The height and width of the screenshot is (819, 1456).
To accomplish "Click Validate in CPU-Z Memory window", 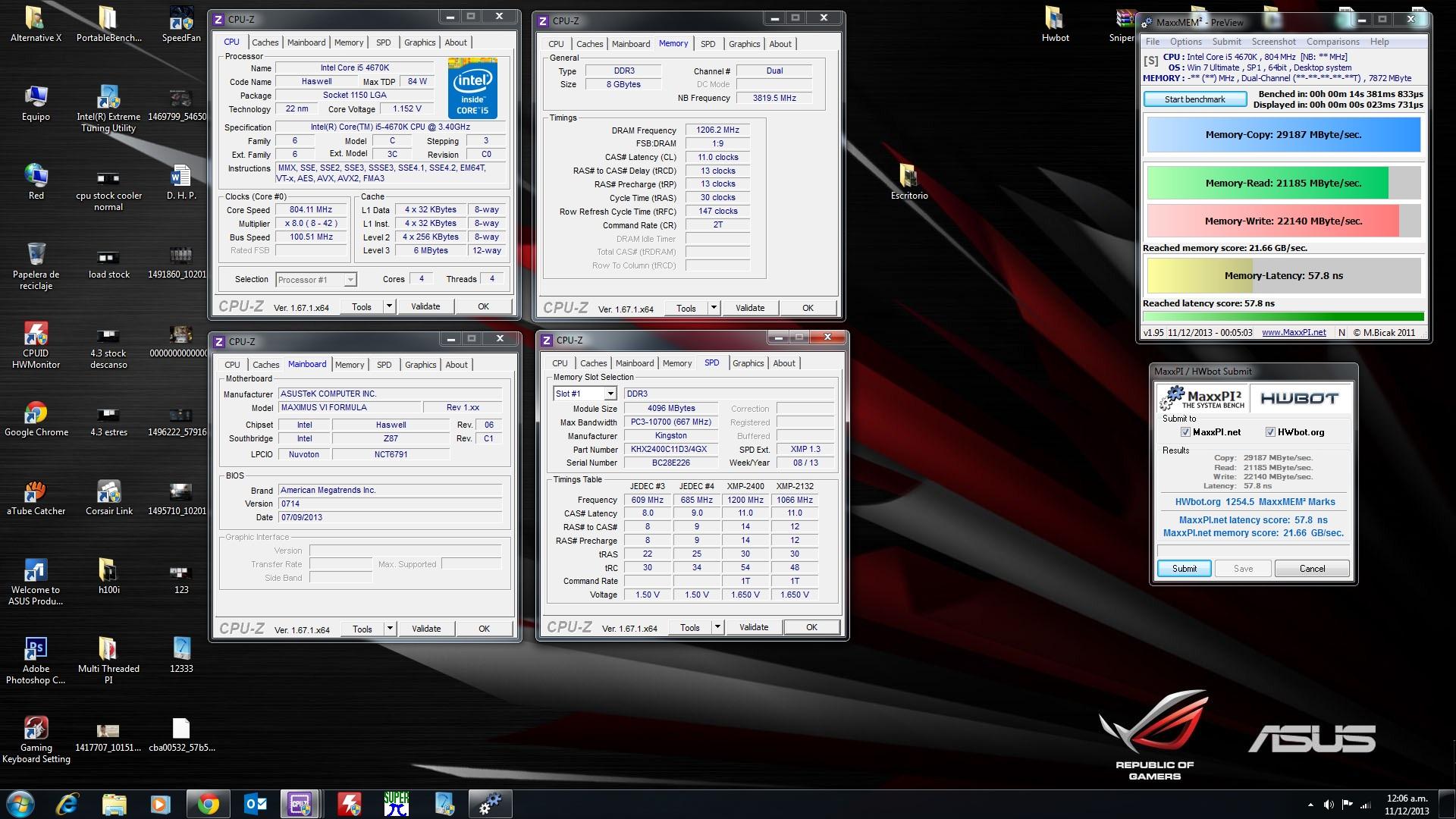I will coord(749,308).
